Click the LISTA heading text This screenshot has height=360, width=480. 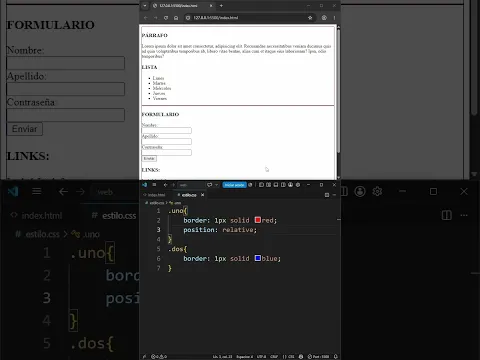[149, 67]
